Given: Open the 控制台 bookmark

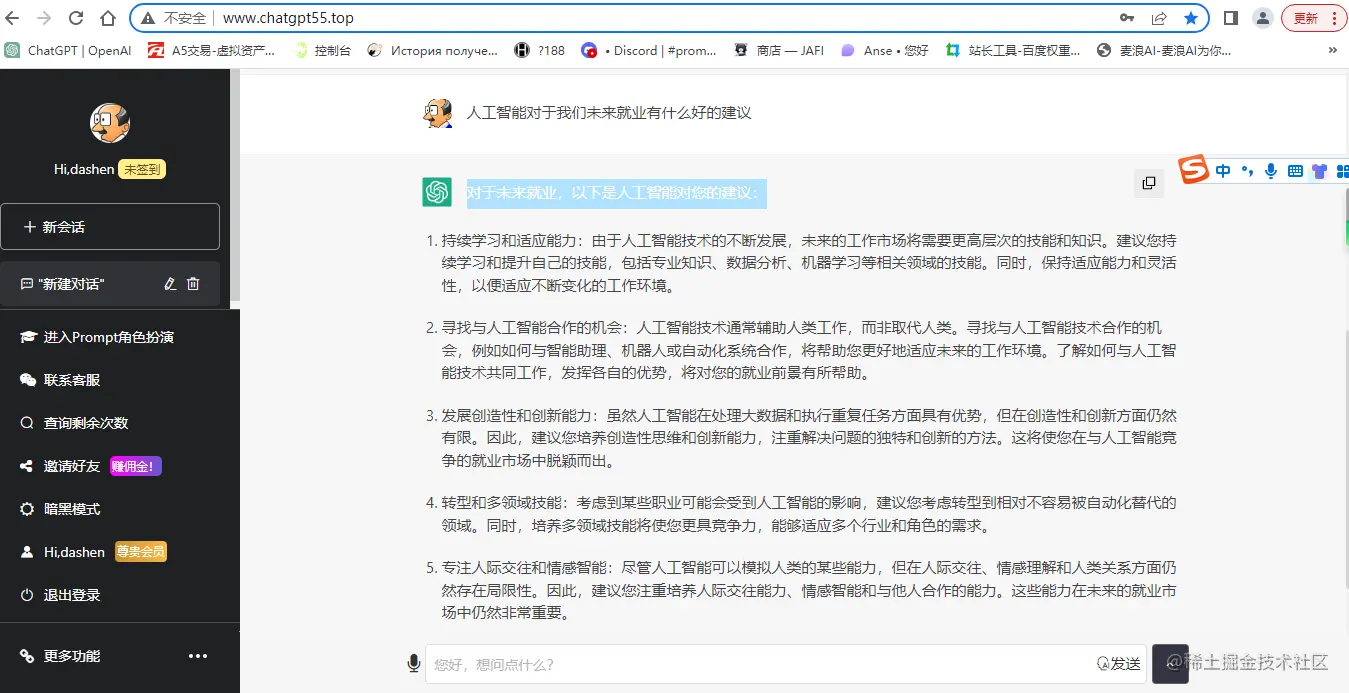Looking at the screenshot, I should click(323, 50).
